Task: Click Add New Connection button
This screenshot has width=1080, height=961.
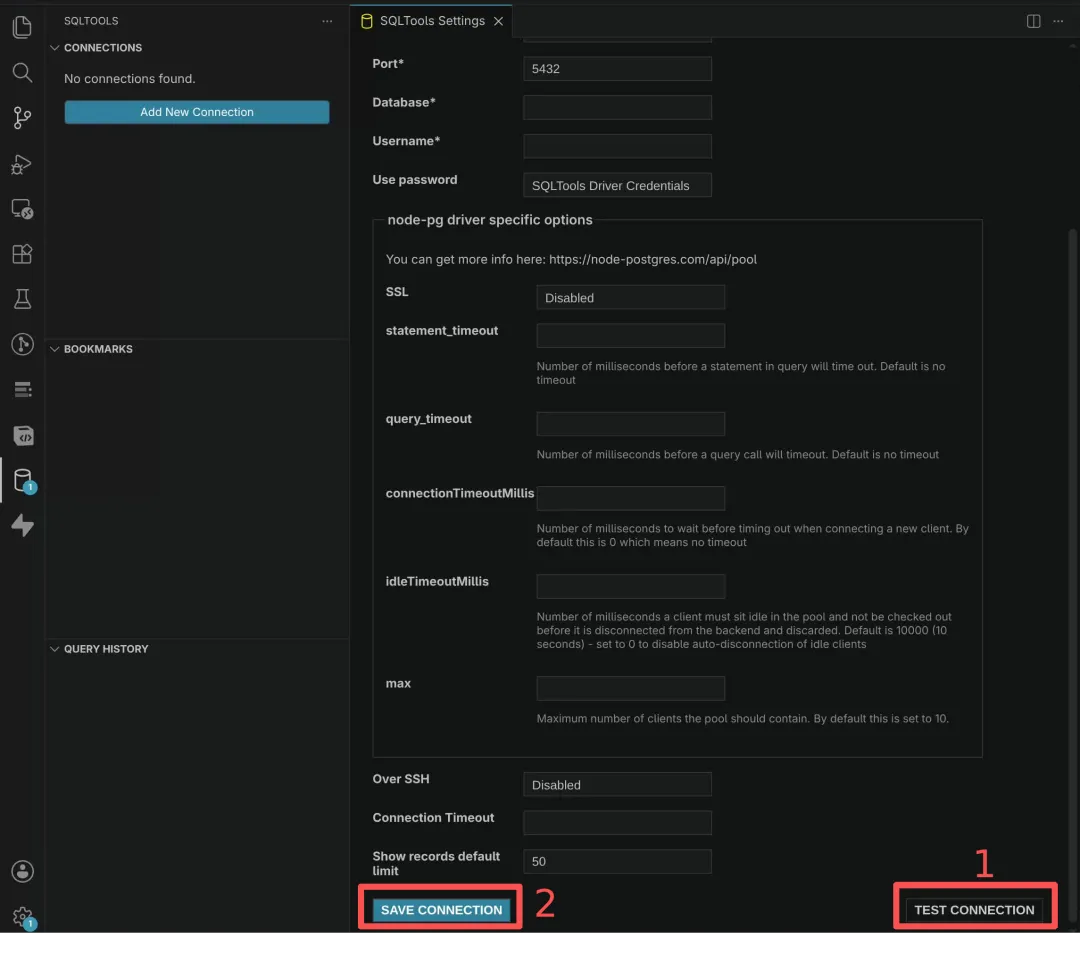Action: (197, 112)
